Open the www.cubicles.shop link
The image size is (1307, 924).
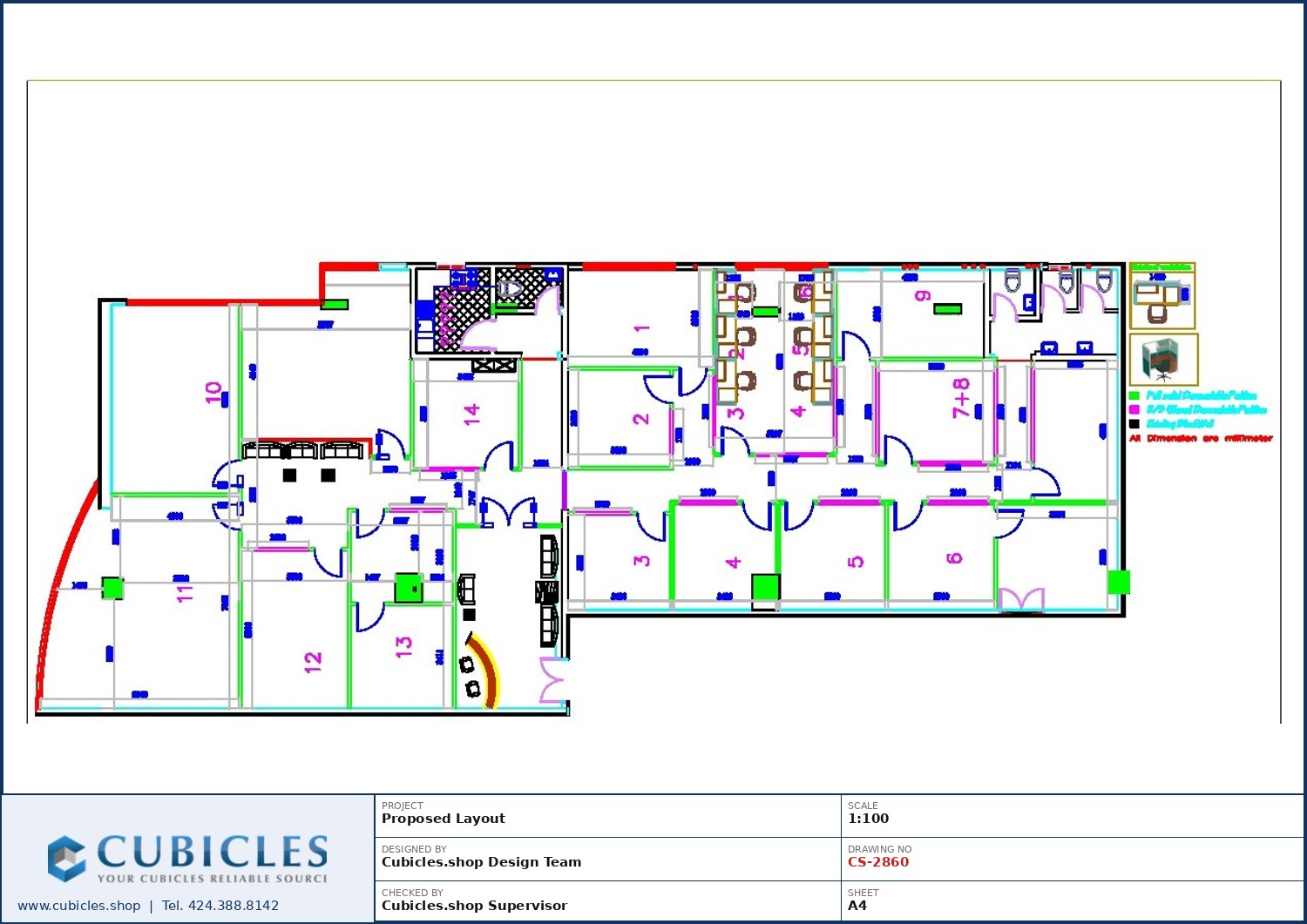(79, 906)
